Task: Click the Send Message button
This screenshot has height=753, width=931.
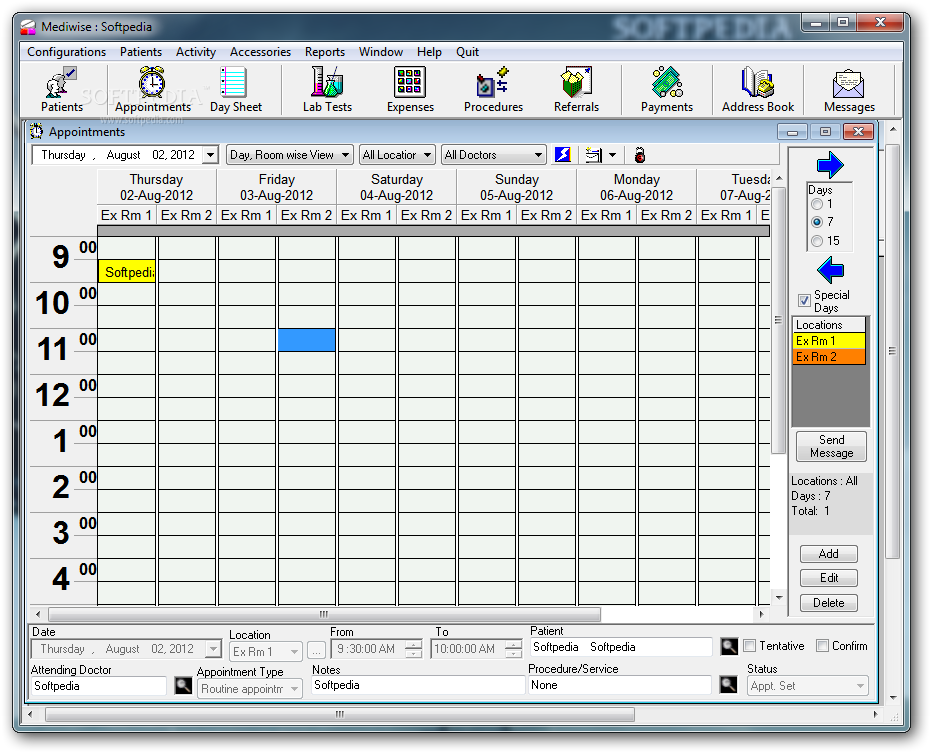Action: (831, 446)
